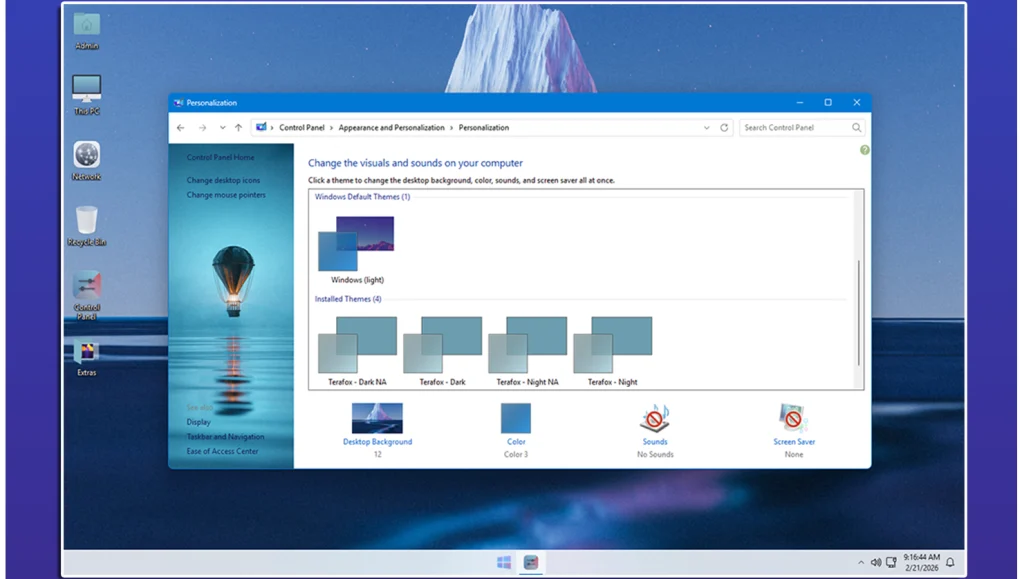The width and height of the screenshot is (1024, 579).
Task: Expand the recent locations dropdown arrow
Action: pos(221,128)
